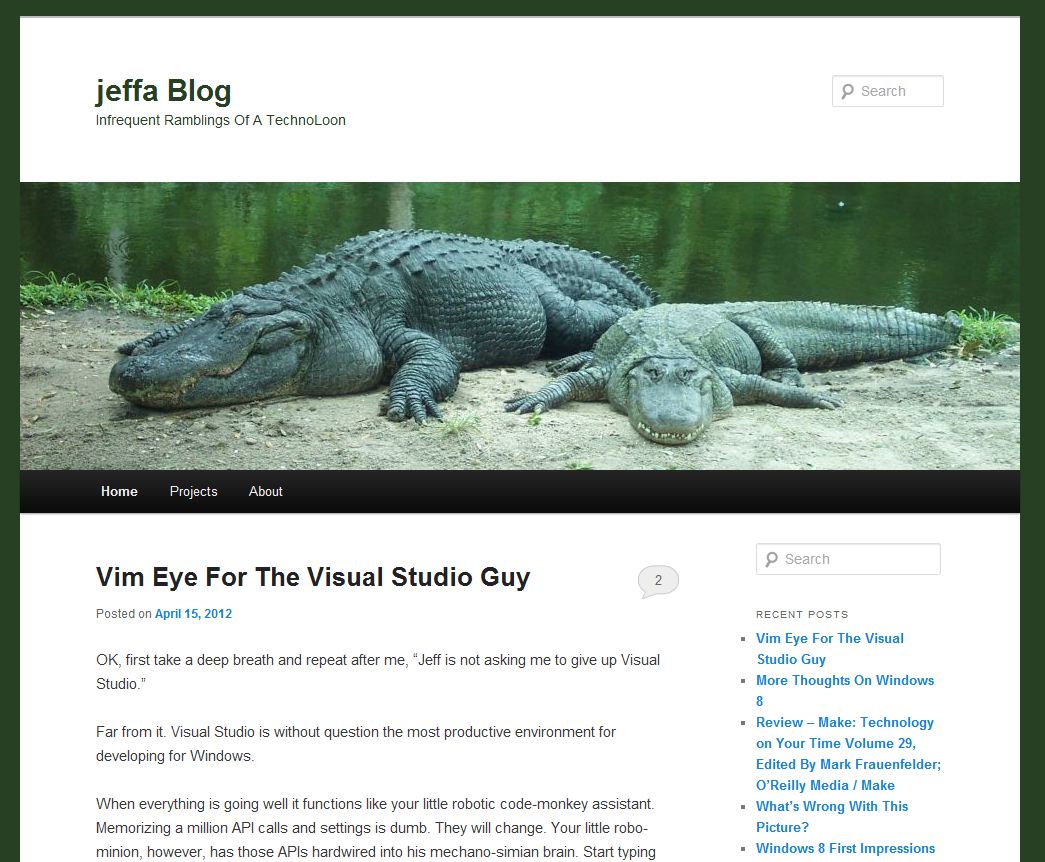Open Windows 8 First Impressions recent post
This screenshot has width=1045, height=862.
click(x=845, y=849)
